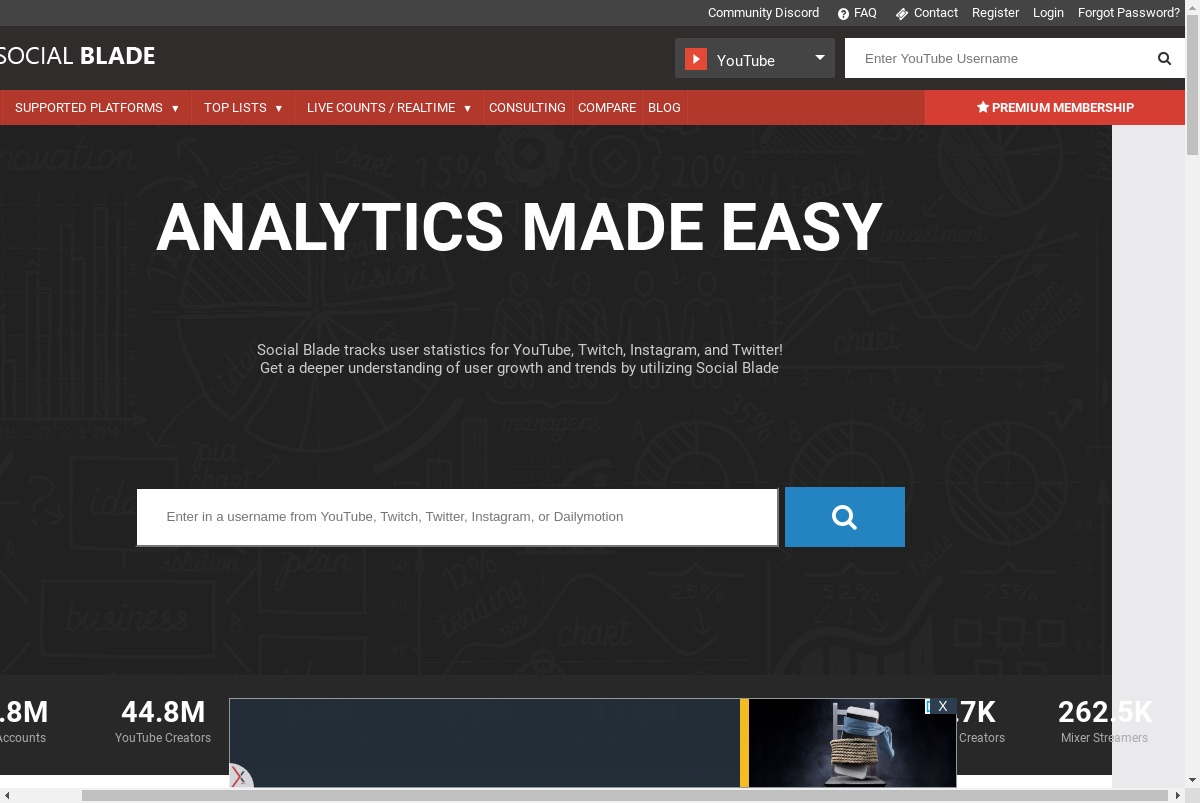Click the Analytics Made Easy heading
This screenshot has width=1200, height=803.
click(519, 227)
